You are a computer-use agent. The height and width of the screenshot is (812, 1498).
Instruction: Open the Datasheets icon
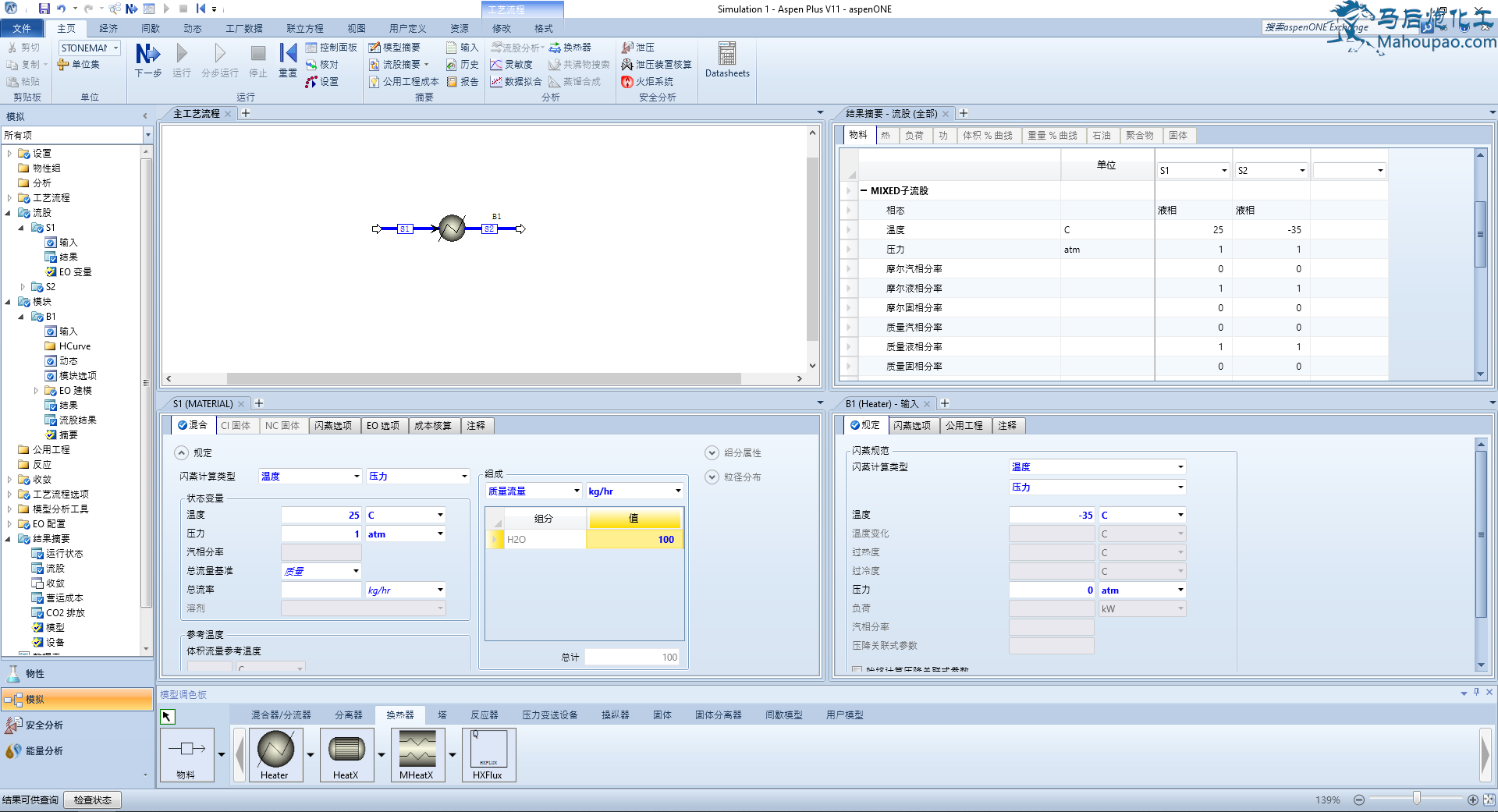click(x=727, y=60)
